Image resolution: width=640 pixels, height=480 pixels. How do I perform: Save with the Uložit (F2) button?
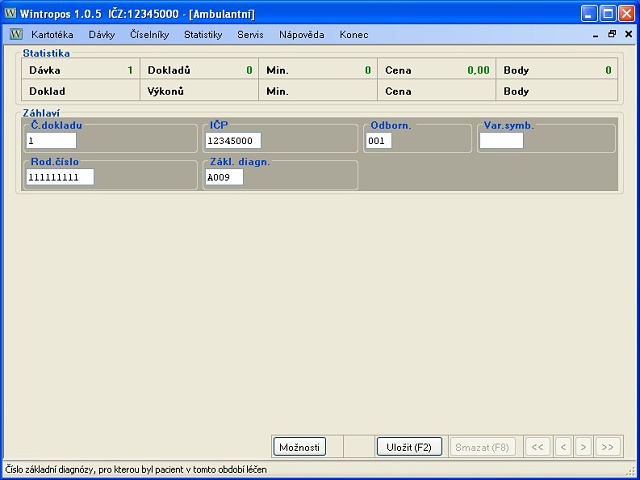(x=409, y=447)
